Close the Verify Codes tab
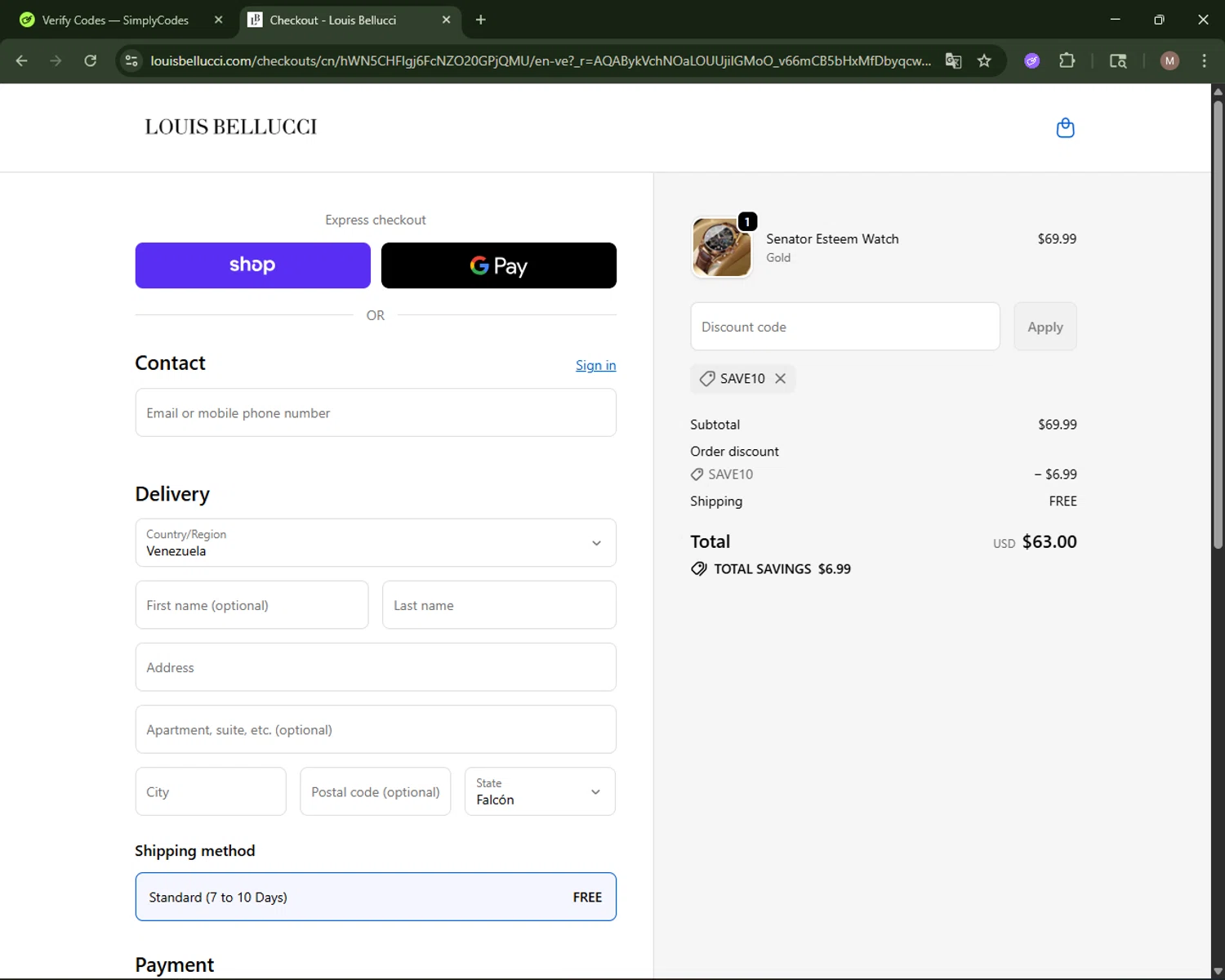The image size is (1225, 980). pyautogui.click(x=218, y=20)
